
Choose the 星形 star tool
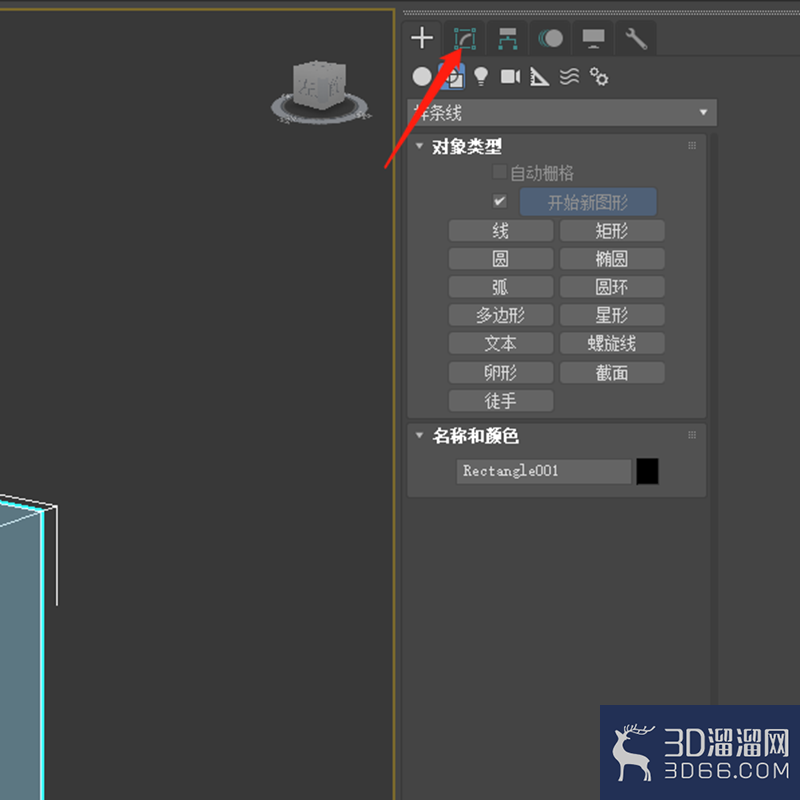[612, 315]
